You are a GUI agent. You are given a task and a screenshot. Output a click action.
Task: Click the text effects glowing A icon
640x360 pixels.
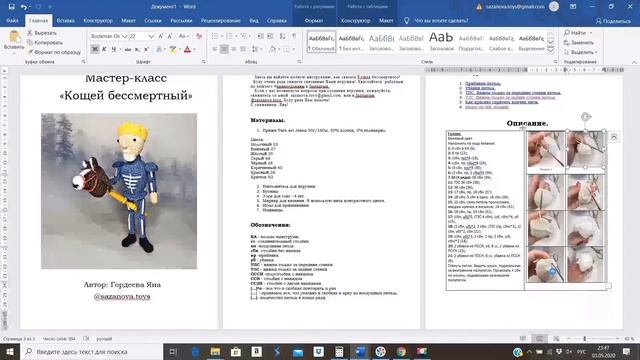pos(159,49)
